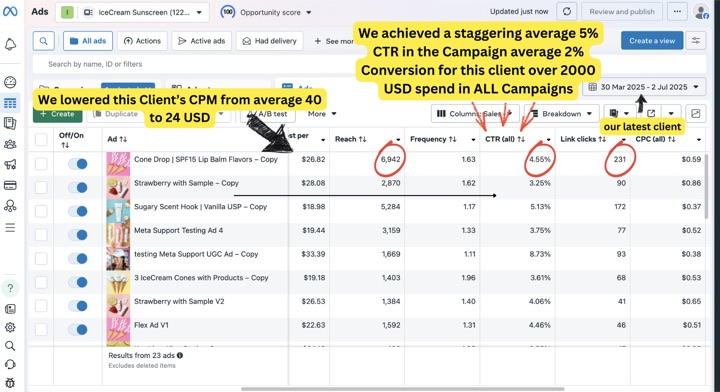Image resolution: width=720 pixels, height=392 pixels.
Task: Click the Review and publish button
Action: pyautogui.click(x=622, y=11)
